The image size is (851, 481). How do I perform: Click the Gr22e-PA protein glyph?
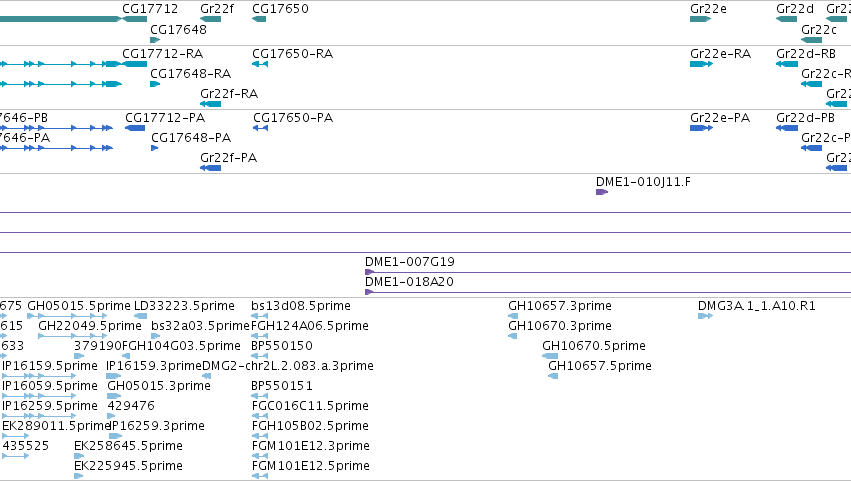click(701, 128)
